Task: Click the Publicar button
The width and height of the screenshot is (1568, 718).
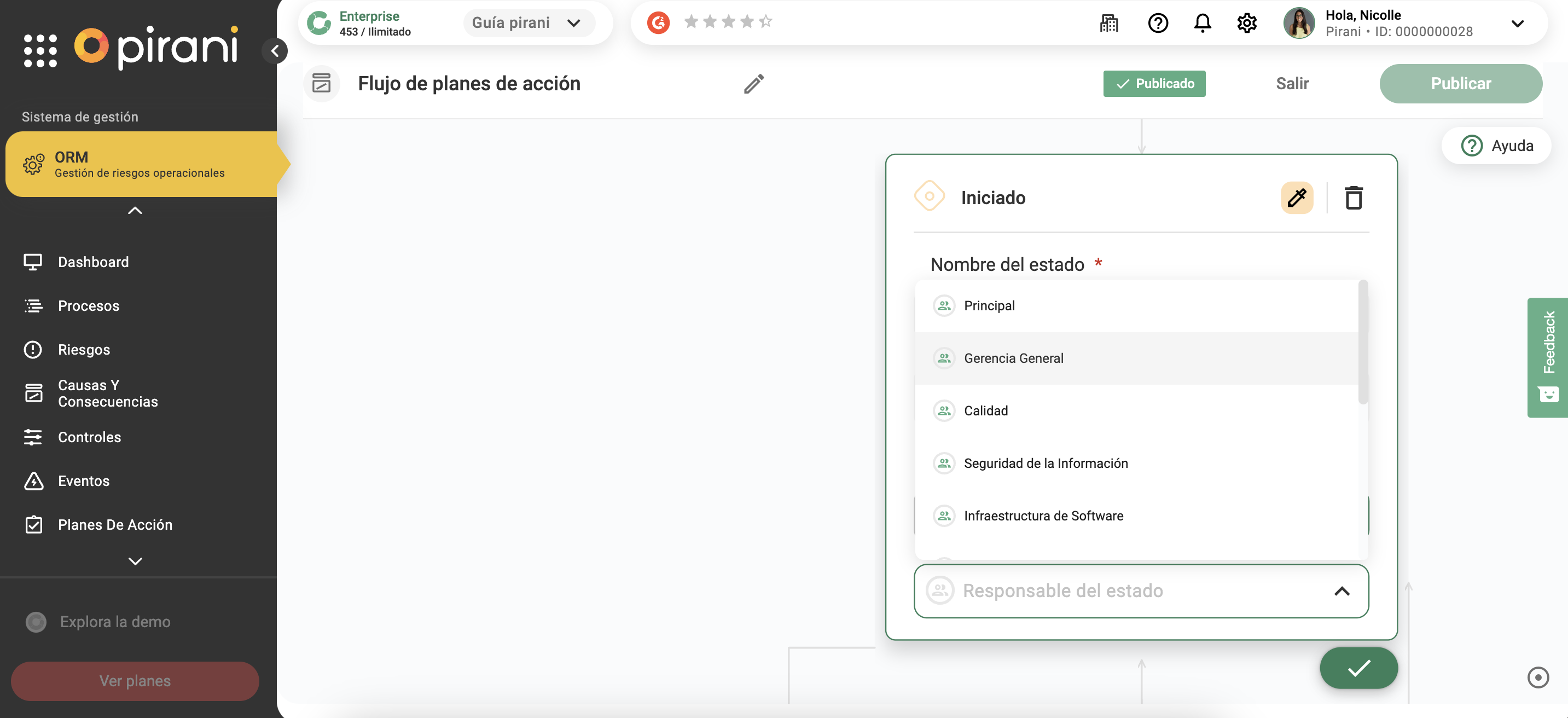Action: coord(1460,83)
